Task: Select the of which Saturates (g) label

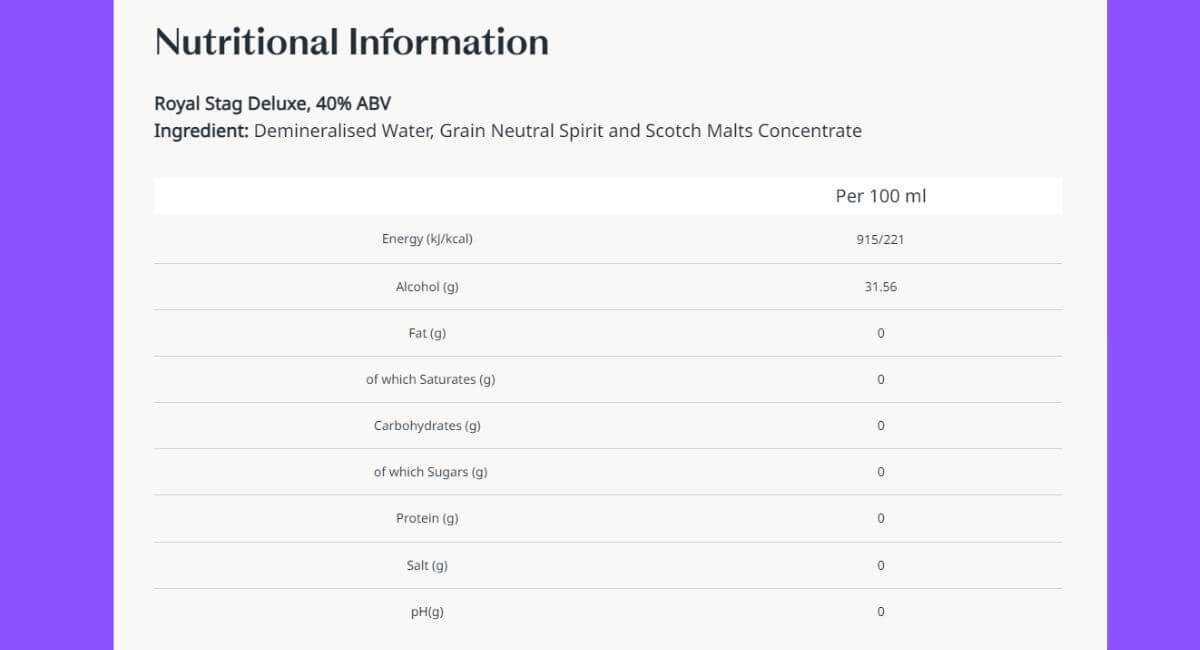Action: pos(430,380)
